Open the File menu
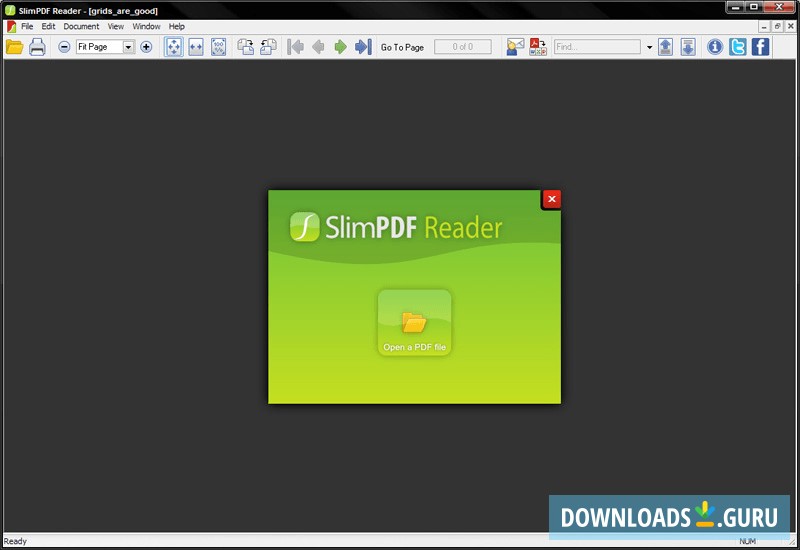 pyautogui.click(x=27, y=27)
